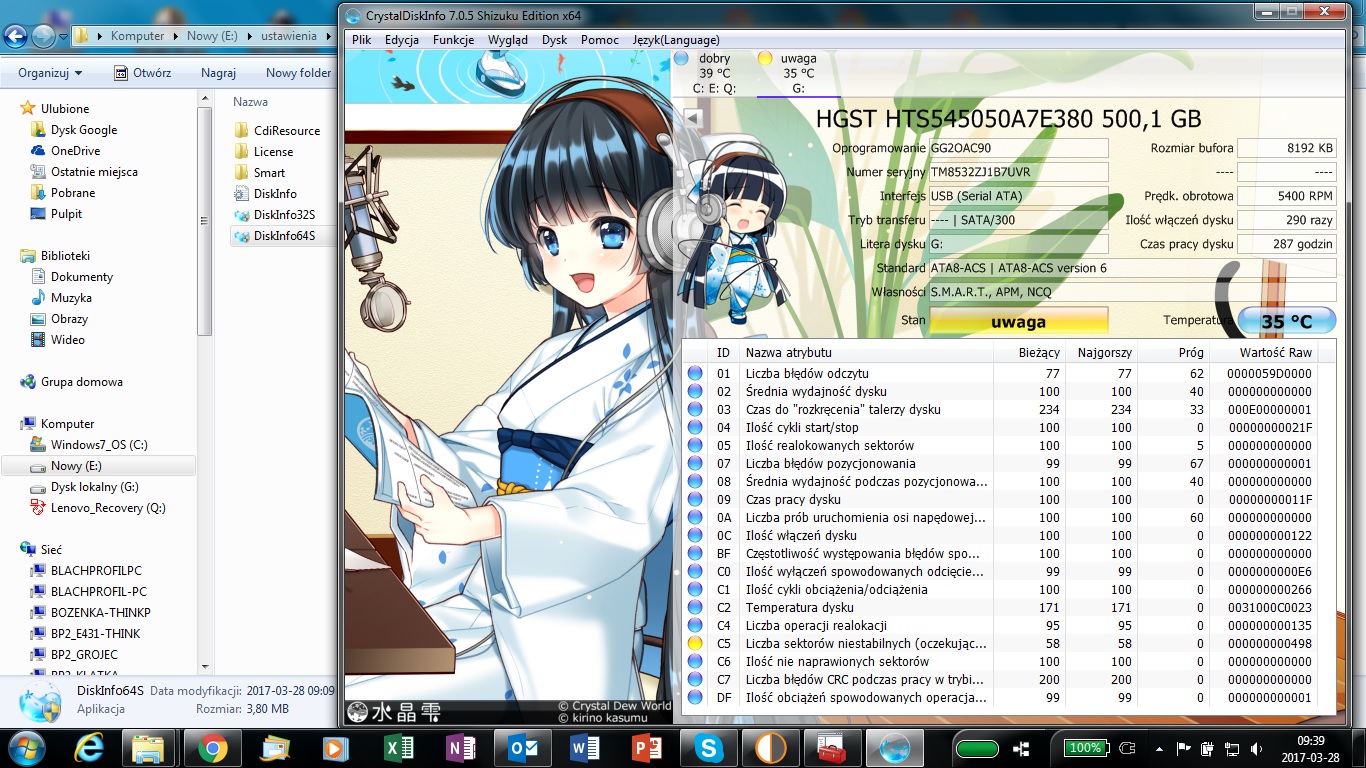Open Windows Explorer from the taskbar
1366x768 pixels.
149,748
